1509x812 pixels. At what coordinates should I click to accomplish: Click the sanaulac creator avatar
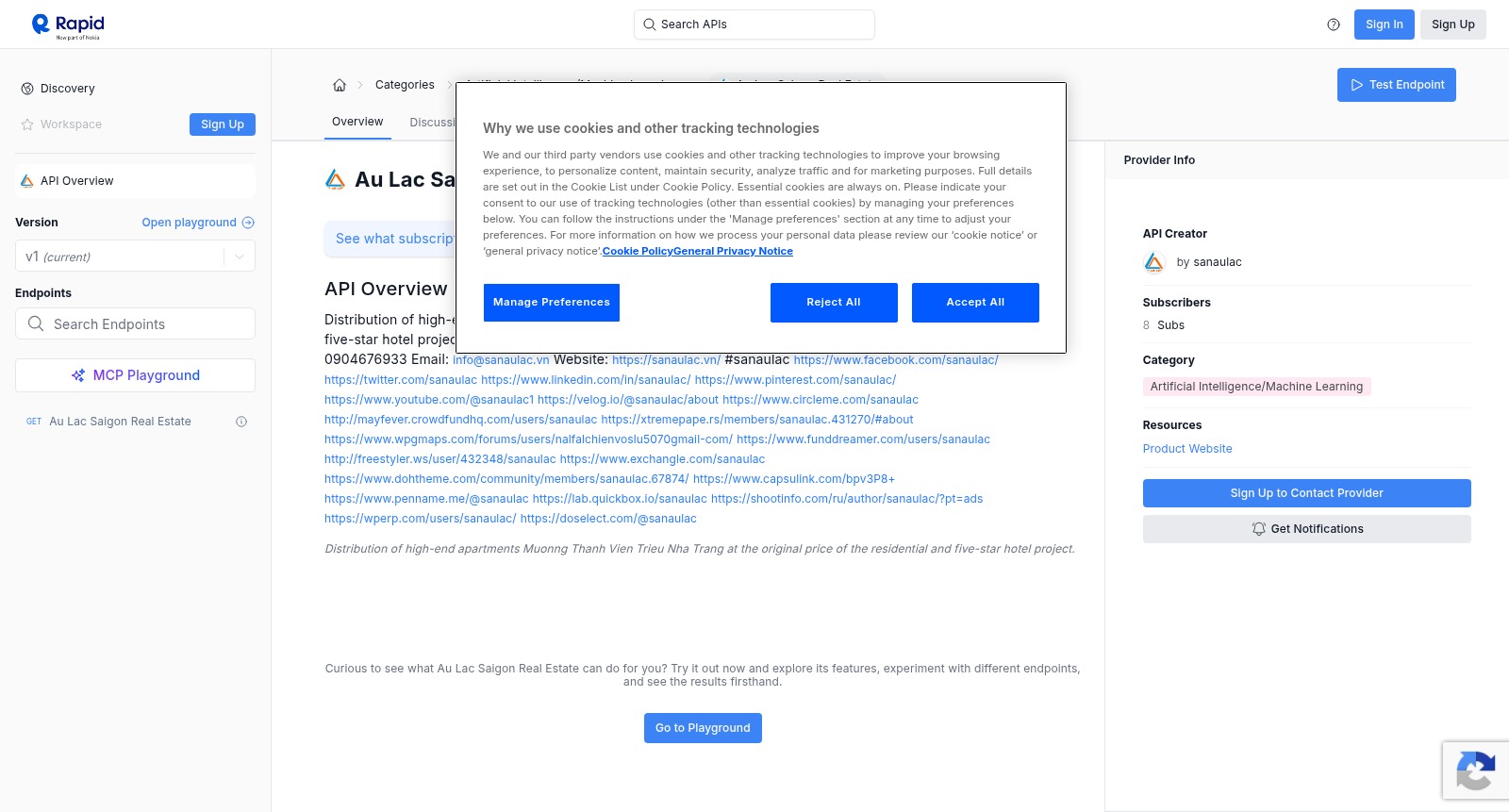click(x=1154, y=262)
